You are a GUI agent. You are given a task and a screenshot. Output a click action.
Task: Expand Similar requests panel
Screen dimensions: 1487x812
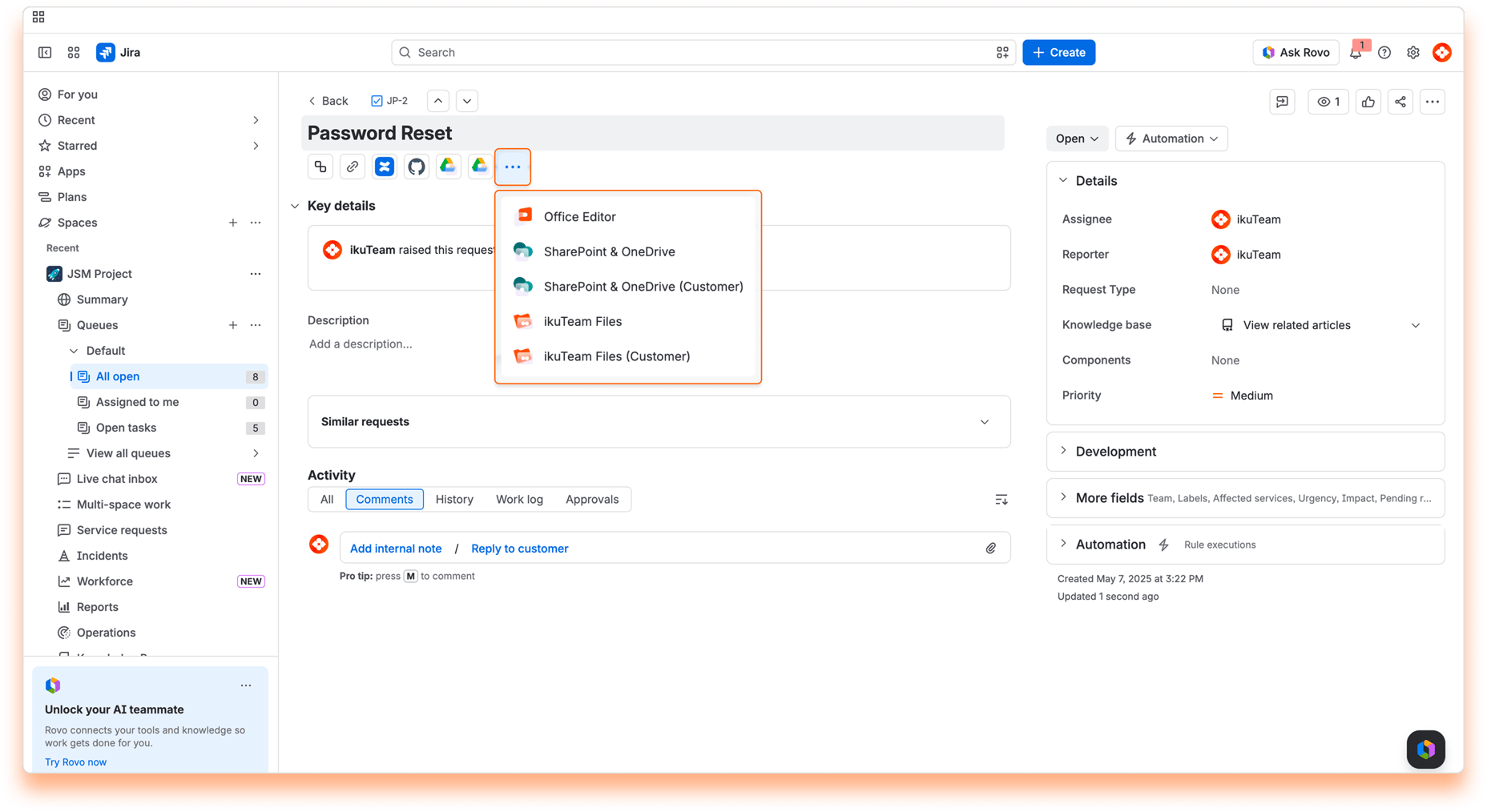[985, 422]
